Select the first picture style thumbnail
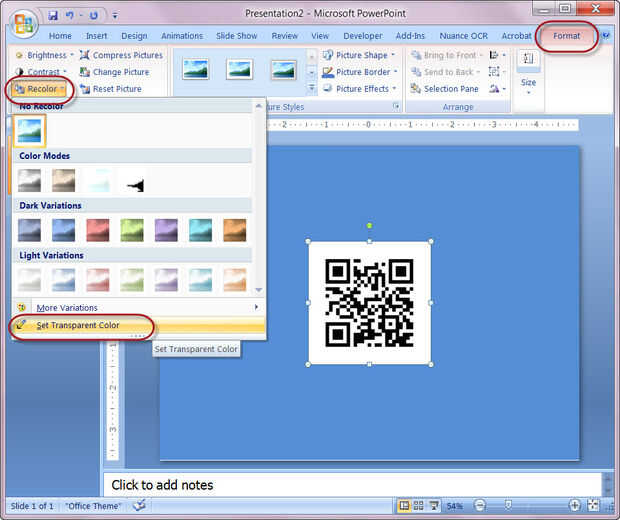This screenshot has height=520, width=620. [x=196, y=70]
